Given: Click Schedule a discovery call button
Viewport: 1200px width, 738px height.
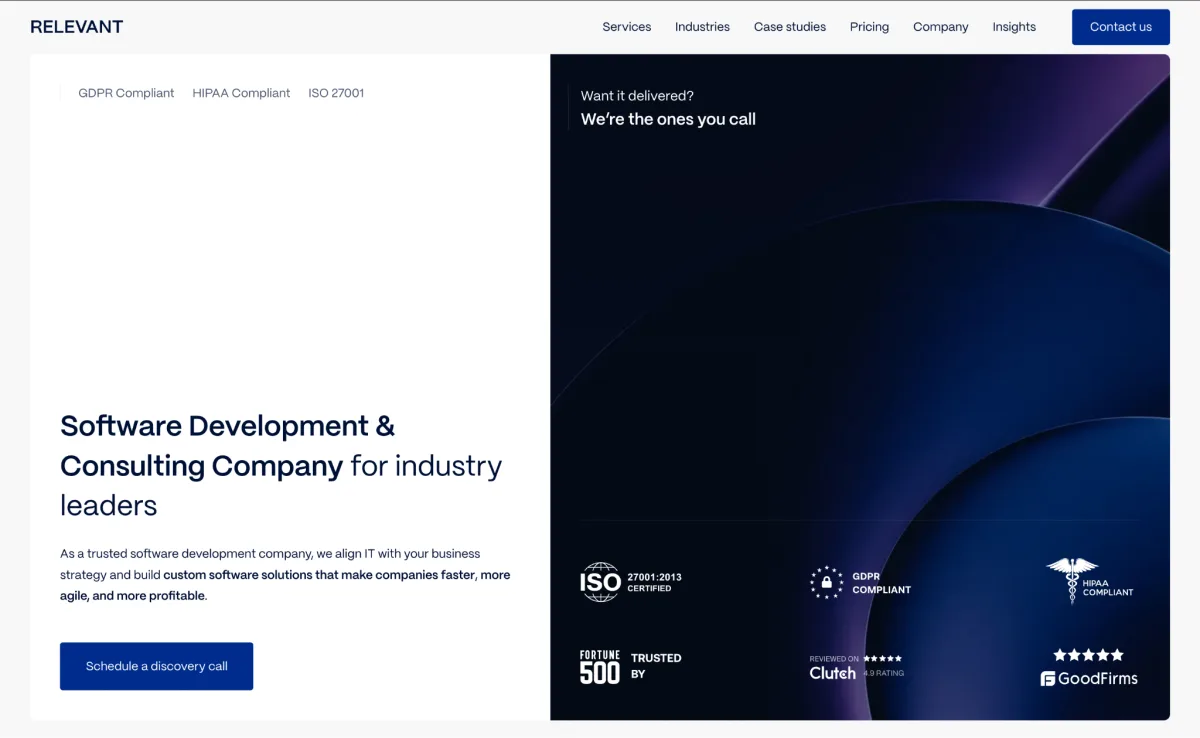Looking at the screenshot, I should coord(156,666).
